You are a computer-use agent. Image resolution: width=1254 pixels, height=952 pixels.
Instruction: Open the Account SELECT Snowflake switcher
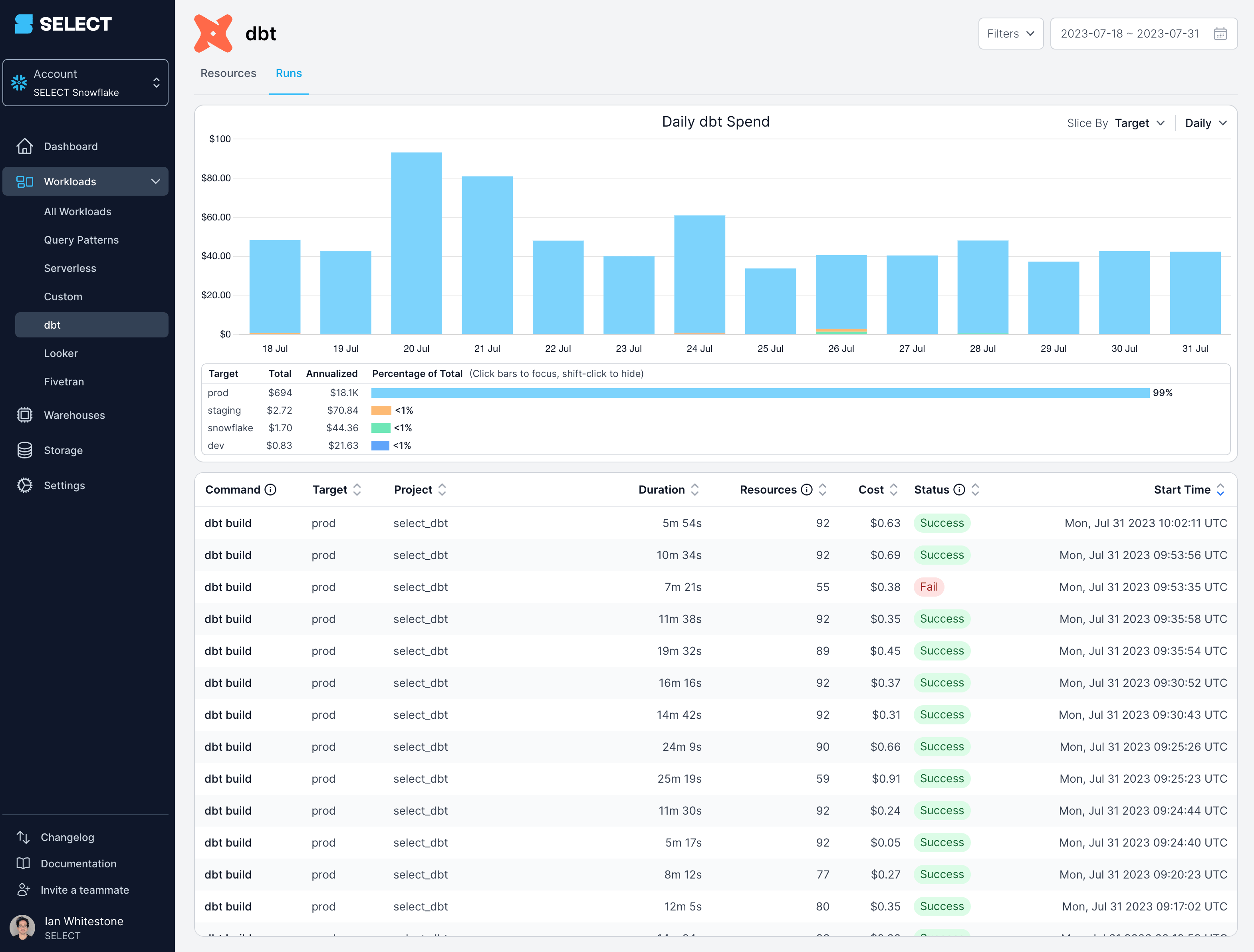point(85,83)
